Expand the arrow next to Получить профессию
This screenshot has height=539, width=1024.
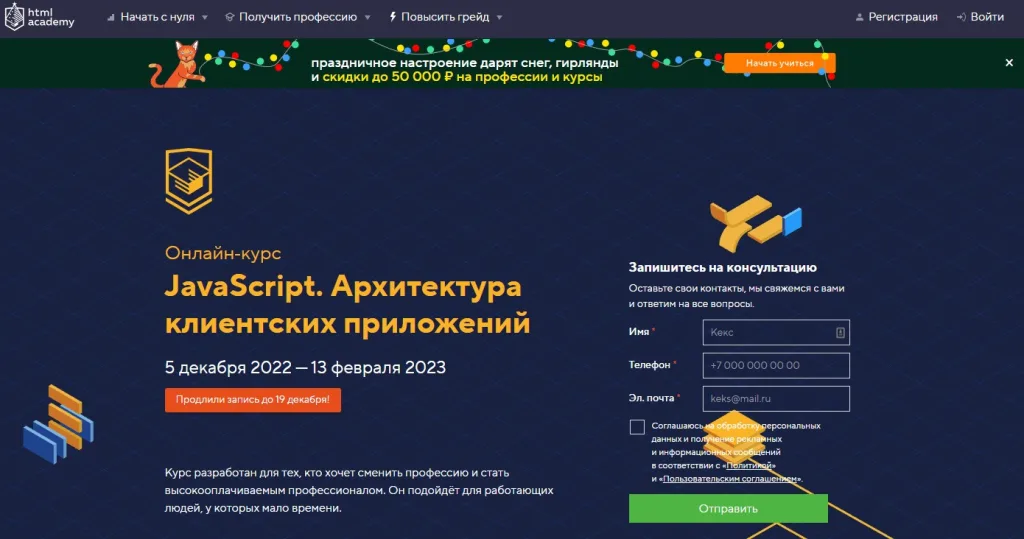[x=367, y=18]
